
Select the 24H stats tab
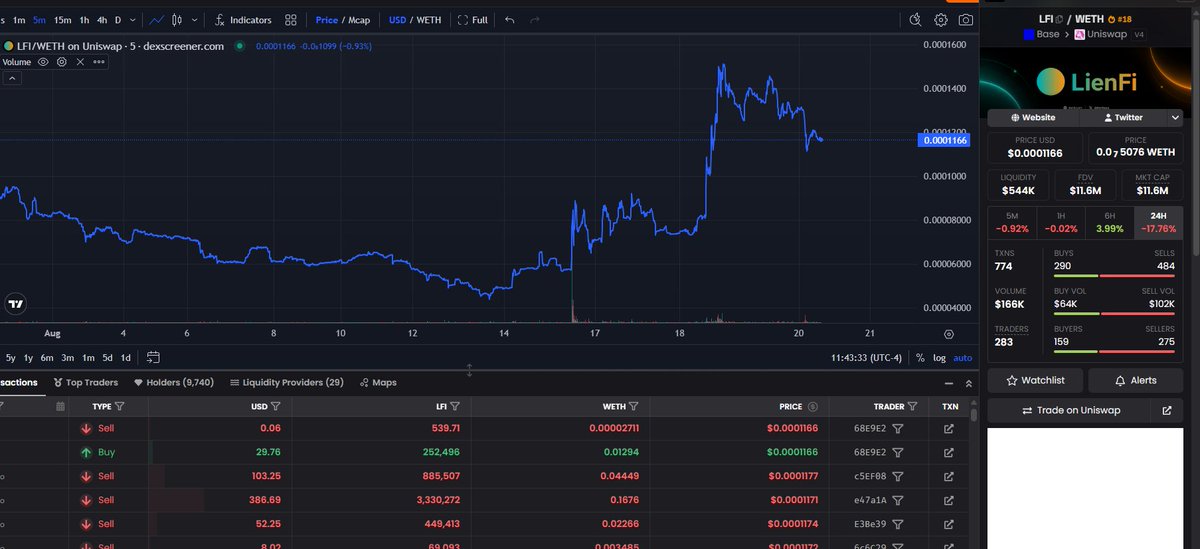(x=1158, y=222)
